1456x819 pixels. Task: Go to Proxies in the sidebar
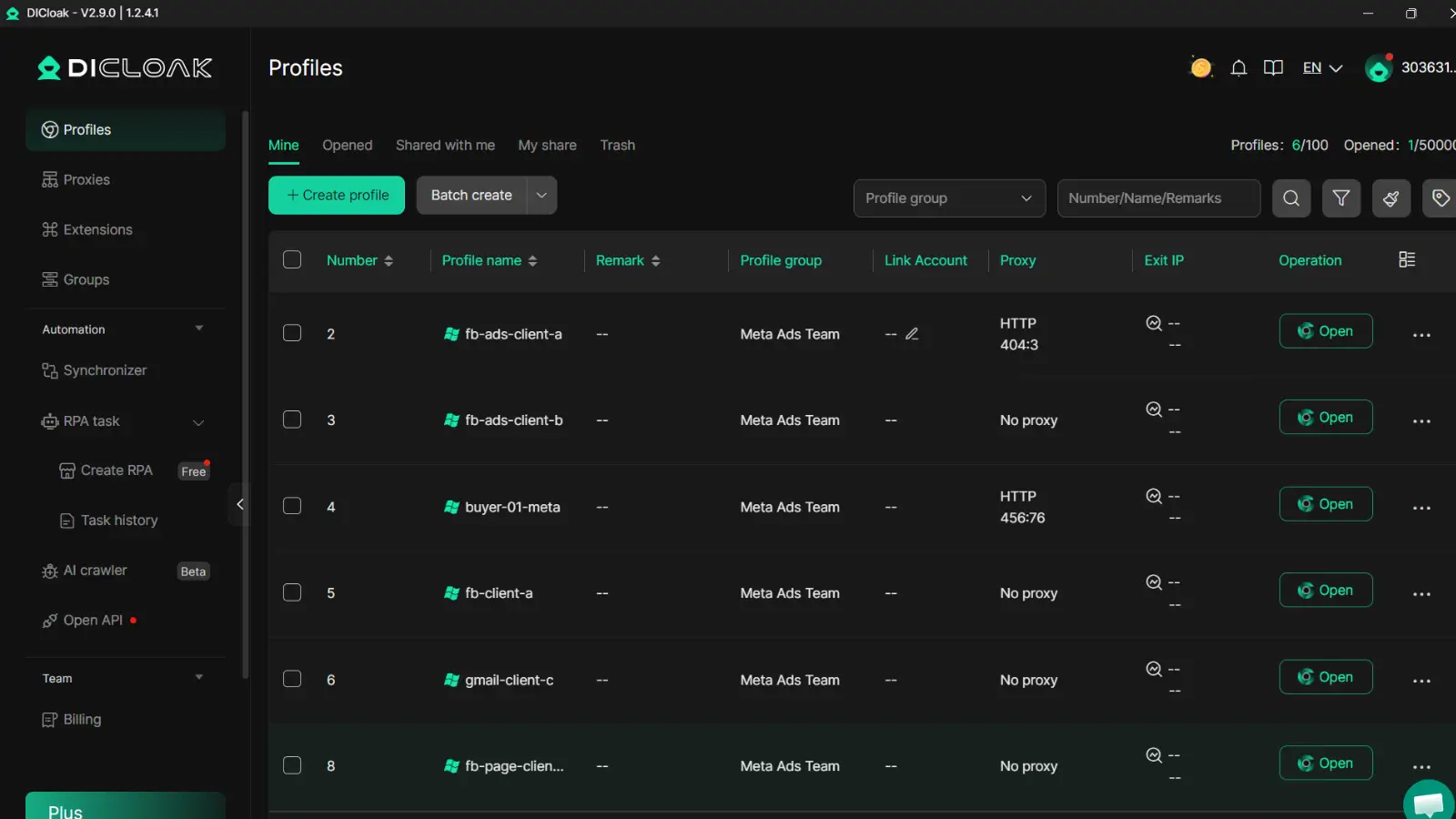point(126,180)
